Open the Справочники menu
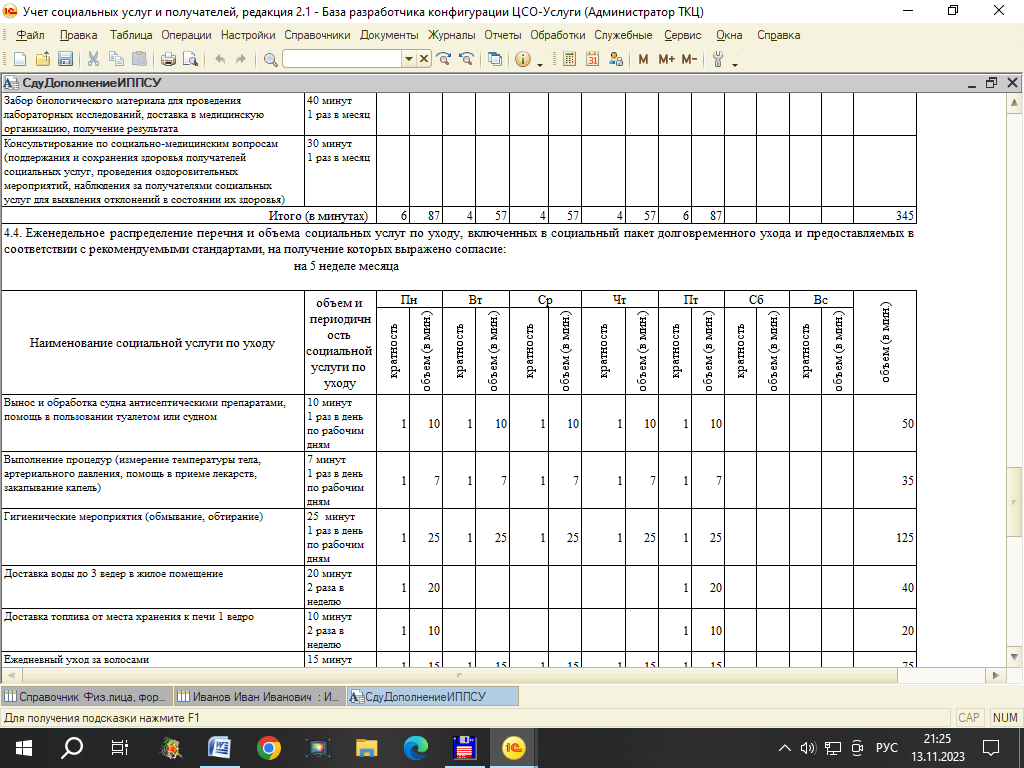The height and width of the screenshot is (768, 1024). coord(317,35)
